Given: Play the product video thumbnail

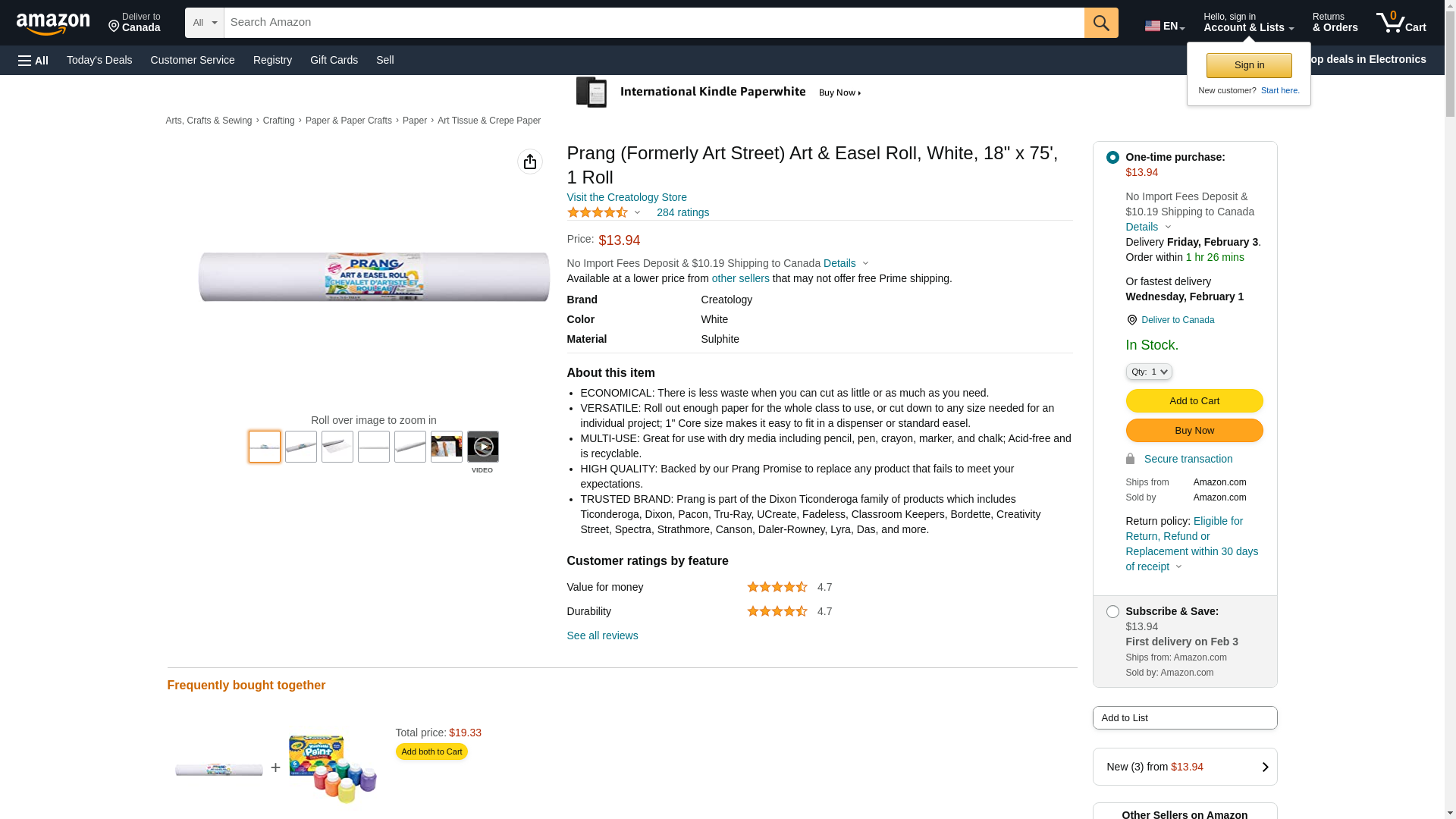Looking at the screenshot, I should 482,447.
